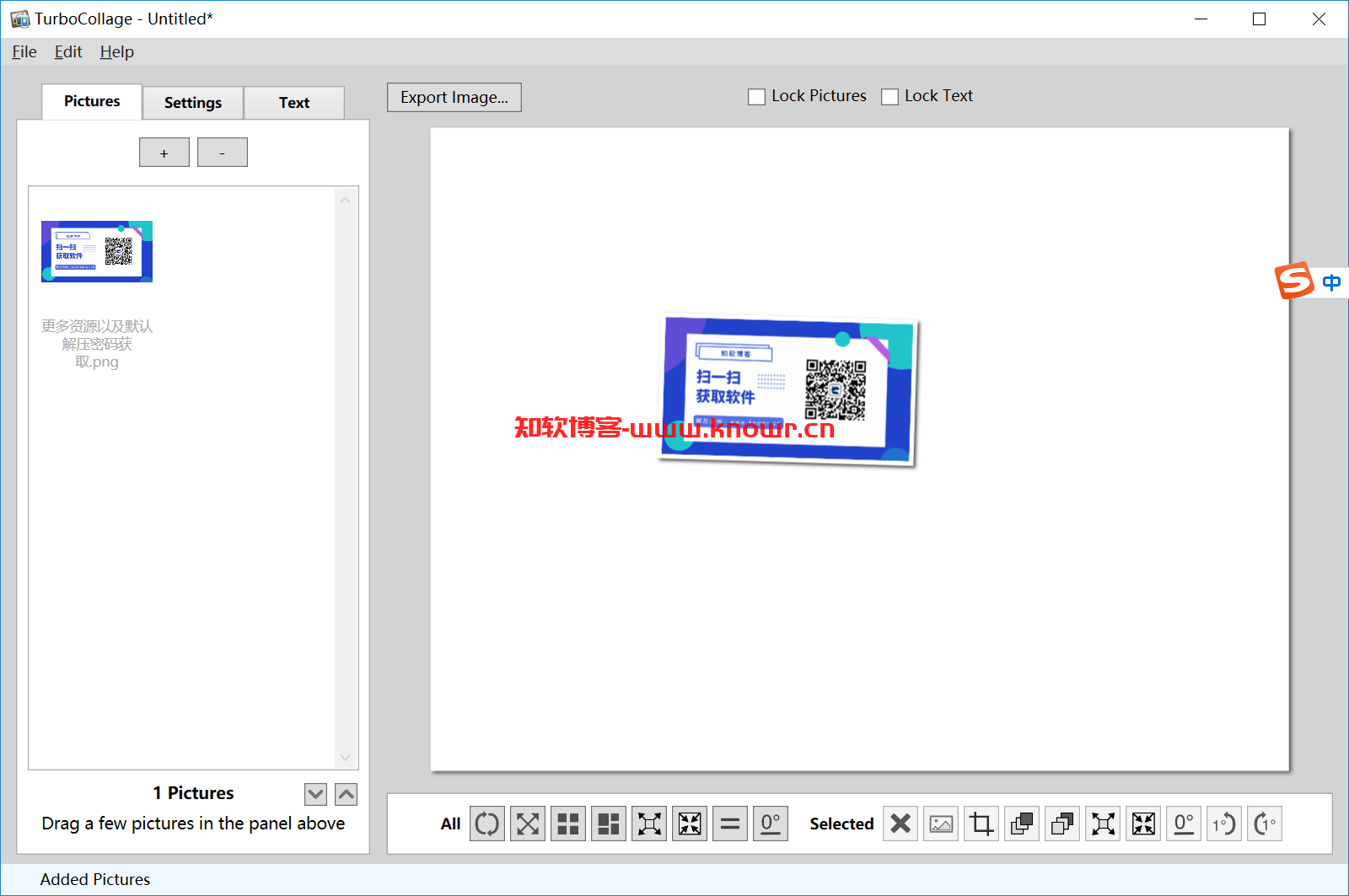Toggle the Chinese input mode indicator
Screen dimensions: 1349x896
(x=1331, y=282)
